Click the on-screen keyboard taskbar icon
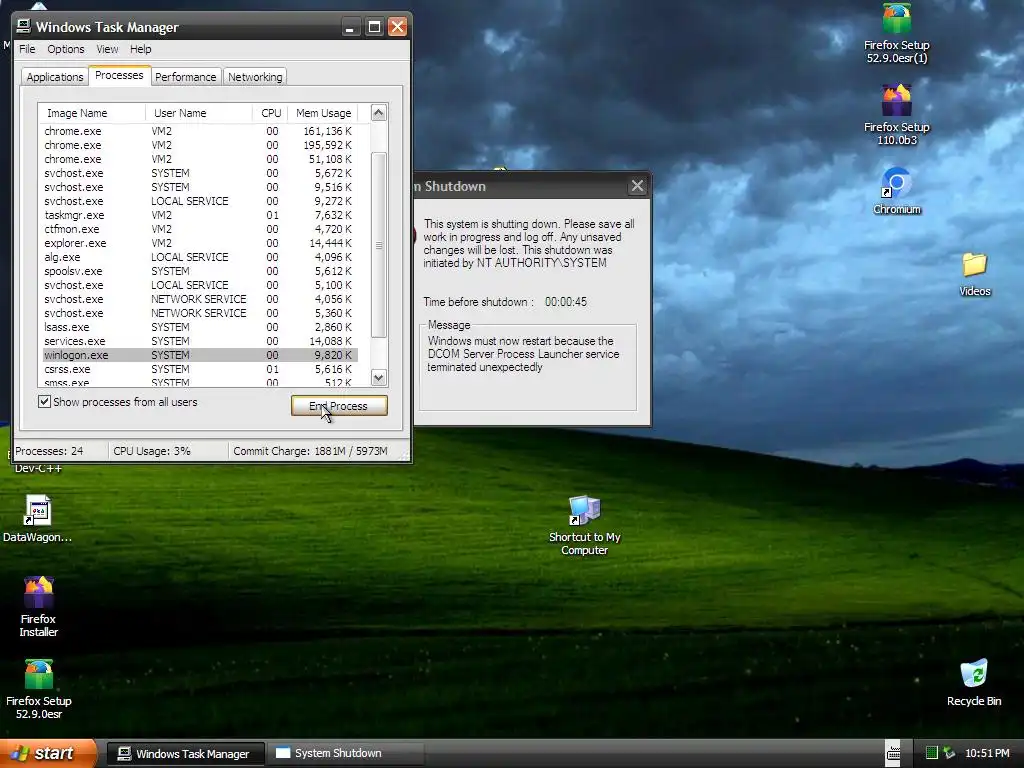Image resolution: width=1024 pixels, height=768 pixels. (x=893, y=753)
